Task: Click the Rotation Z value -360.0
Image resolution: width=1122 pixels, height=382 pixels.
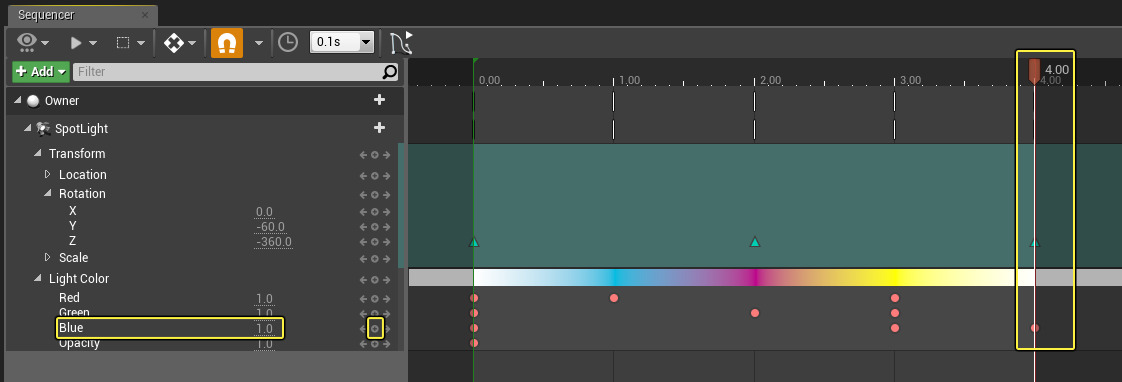Action: pos(273,243)
